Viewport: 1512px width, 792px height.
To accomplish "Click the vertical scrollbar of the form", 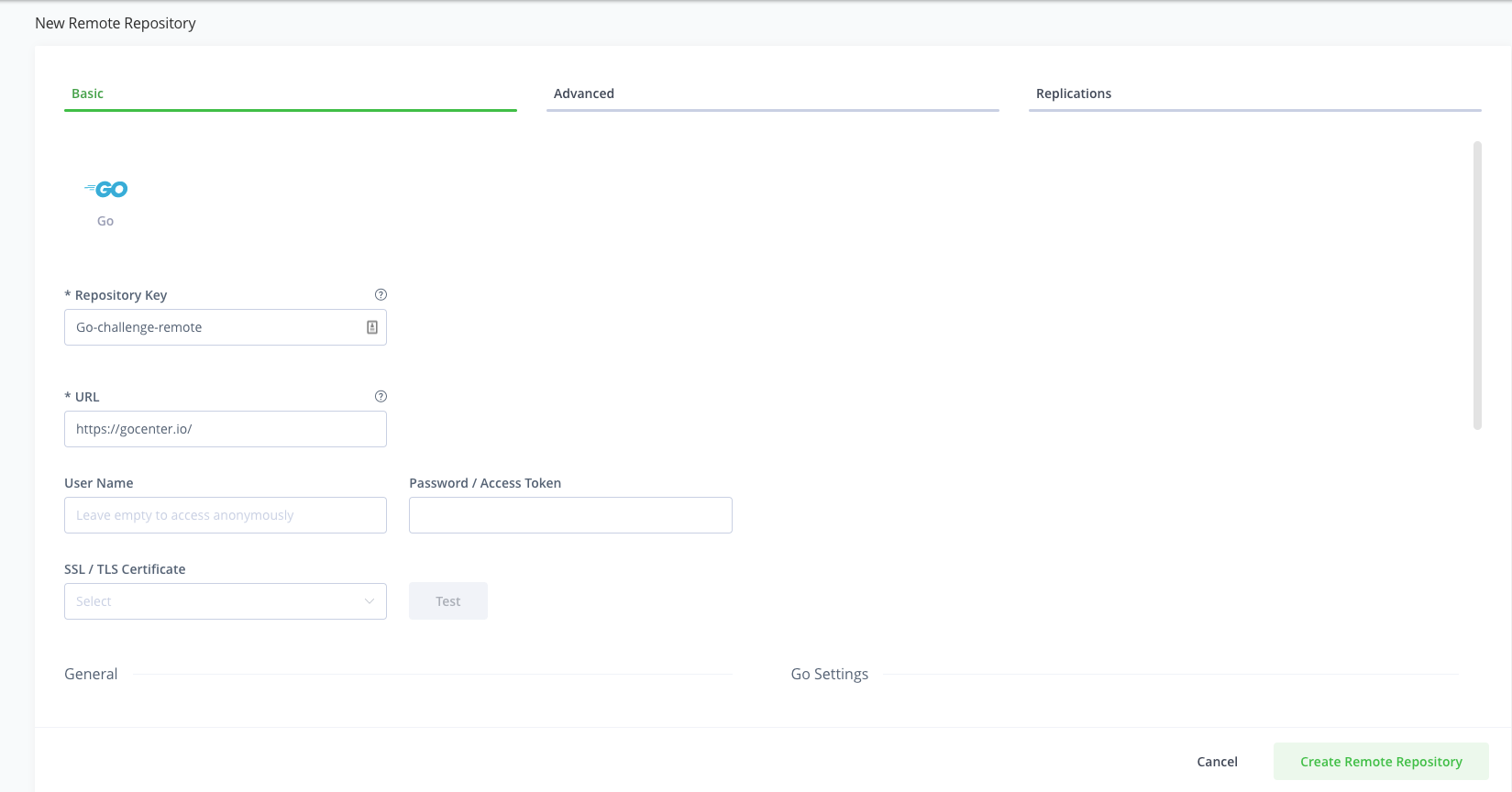I will 1477,285.
